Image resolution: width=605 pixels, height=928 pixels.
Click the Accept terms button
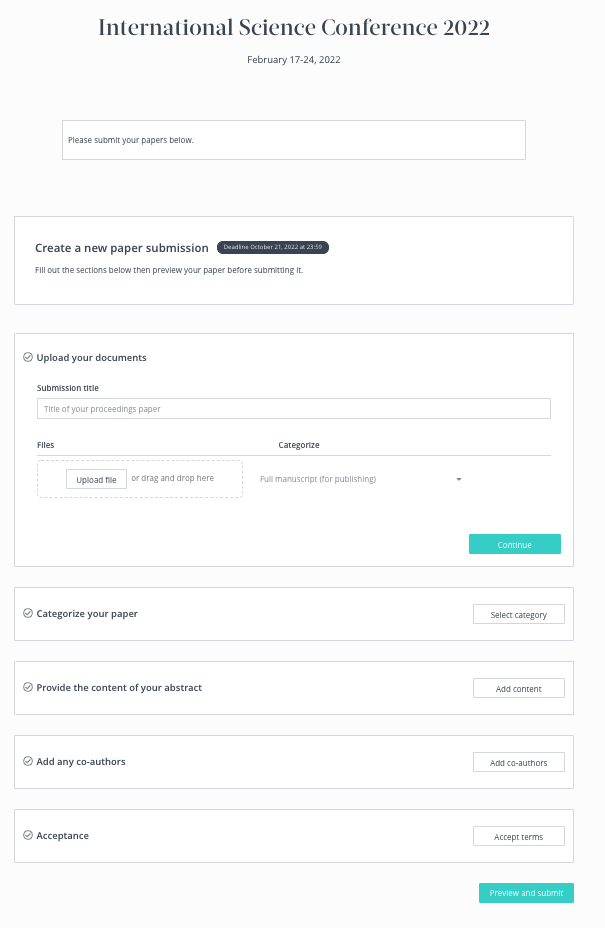click(518, 836)
